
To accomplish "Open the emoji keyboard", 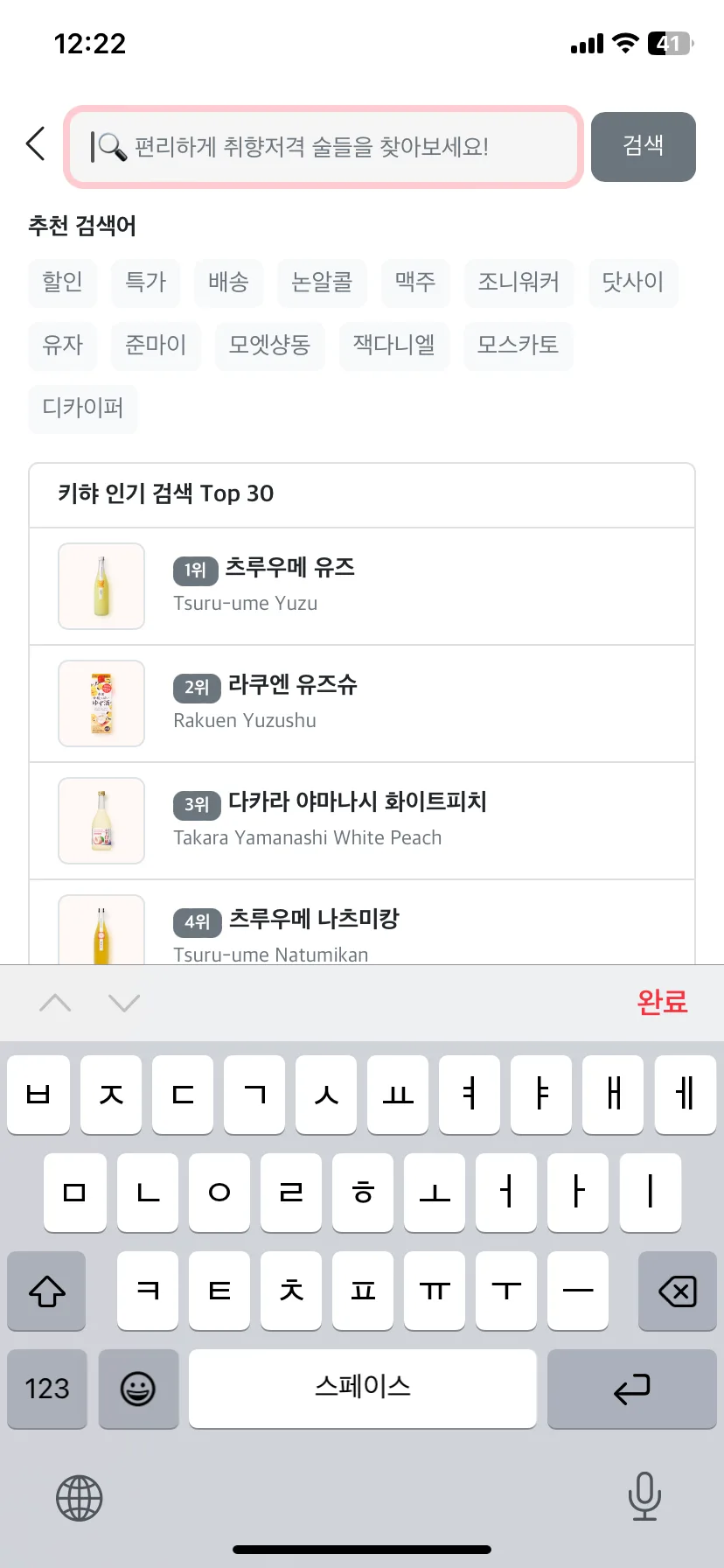I will click(138, 1389).
